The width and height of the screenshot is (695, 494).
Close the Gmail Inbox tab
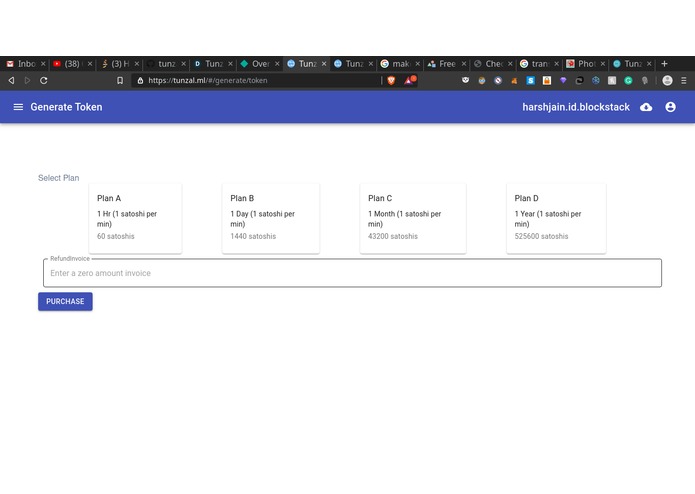(x=43, y=64)
